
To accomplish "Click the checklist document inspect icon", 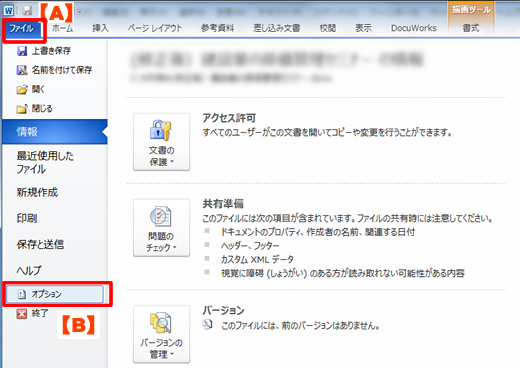I will pos(160,216).
